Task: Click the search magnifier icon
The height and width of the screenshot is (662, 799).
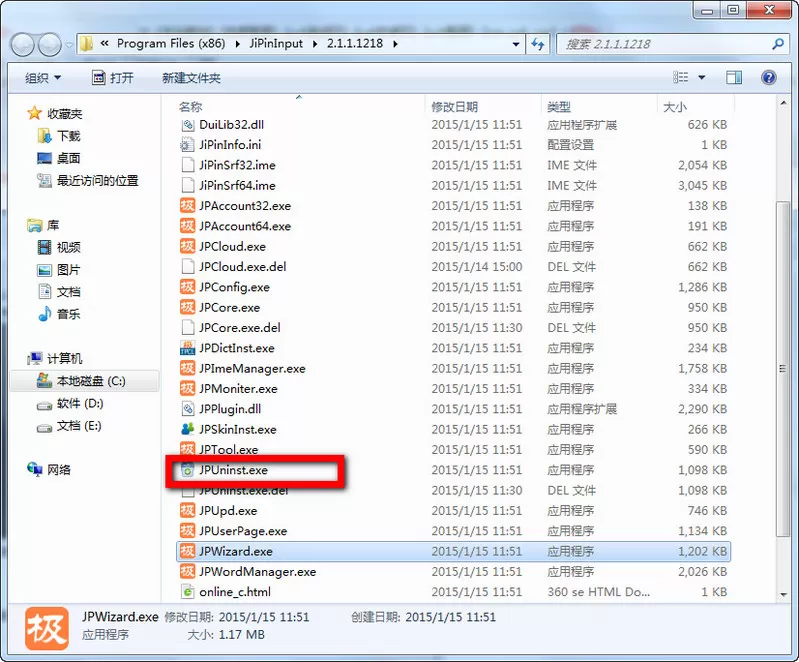Action: pyautogui.click(x=778, y=44)
